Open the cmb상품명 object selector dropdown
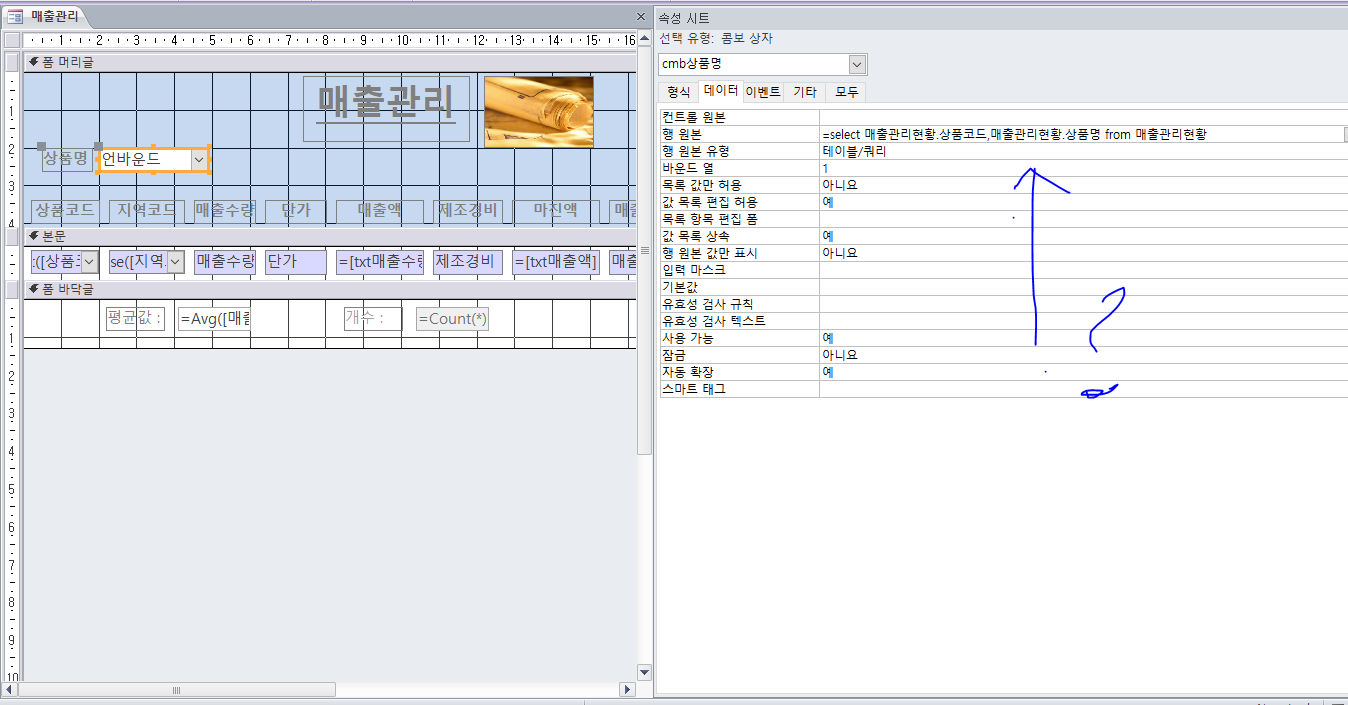 click(857, 64)
